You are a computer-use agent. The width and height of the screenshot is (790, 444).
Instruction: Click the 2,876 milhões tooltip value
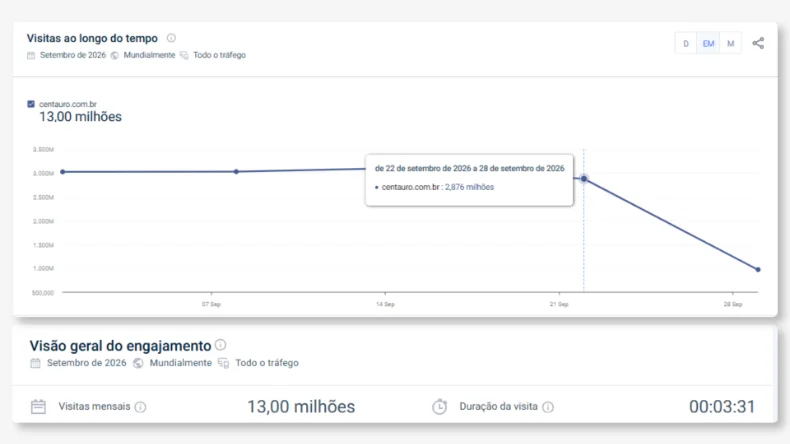pyautogui.click(x=469, y=187)
